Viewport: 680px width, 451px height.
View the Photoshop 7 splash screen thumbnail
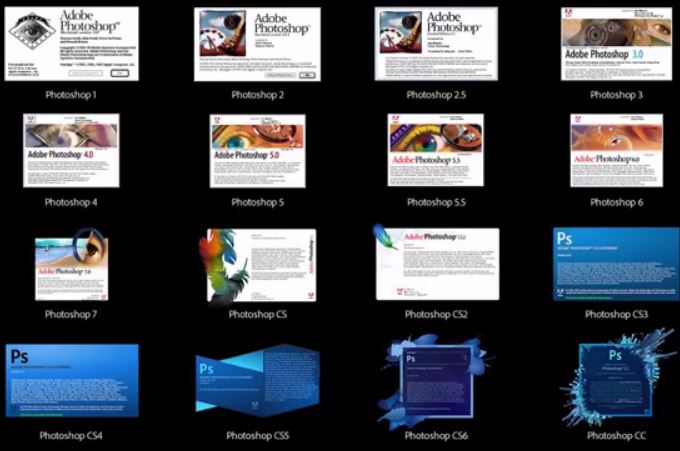point(72,264)
